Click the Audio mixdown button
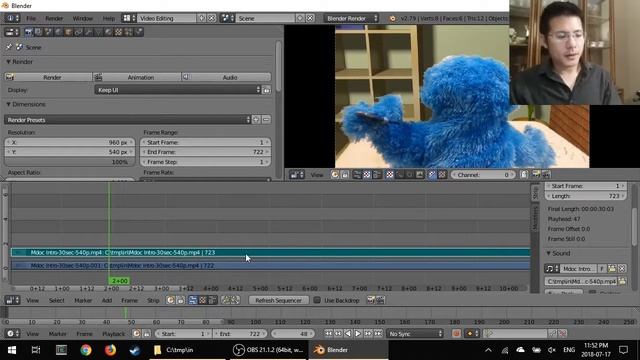 (x=227, y=77)
